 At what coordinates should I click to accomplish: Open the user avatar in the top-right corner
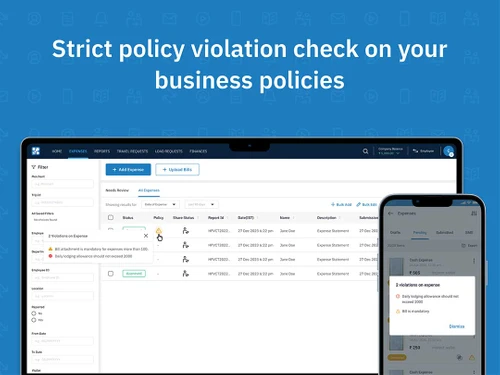pyautogui.click(x=449, y=151)
